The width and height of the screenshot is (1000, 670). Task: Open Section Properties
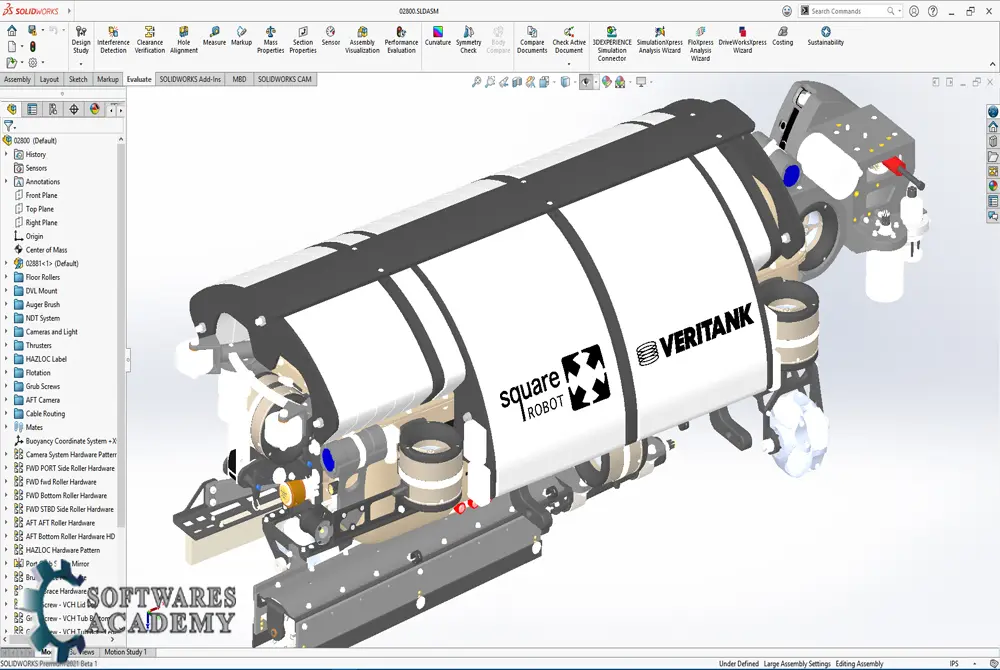(303, 40)
